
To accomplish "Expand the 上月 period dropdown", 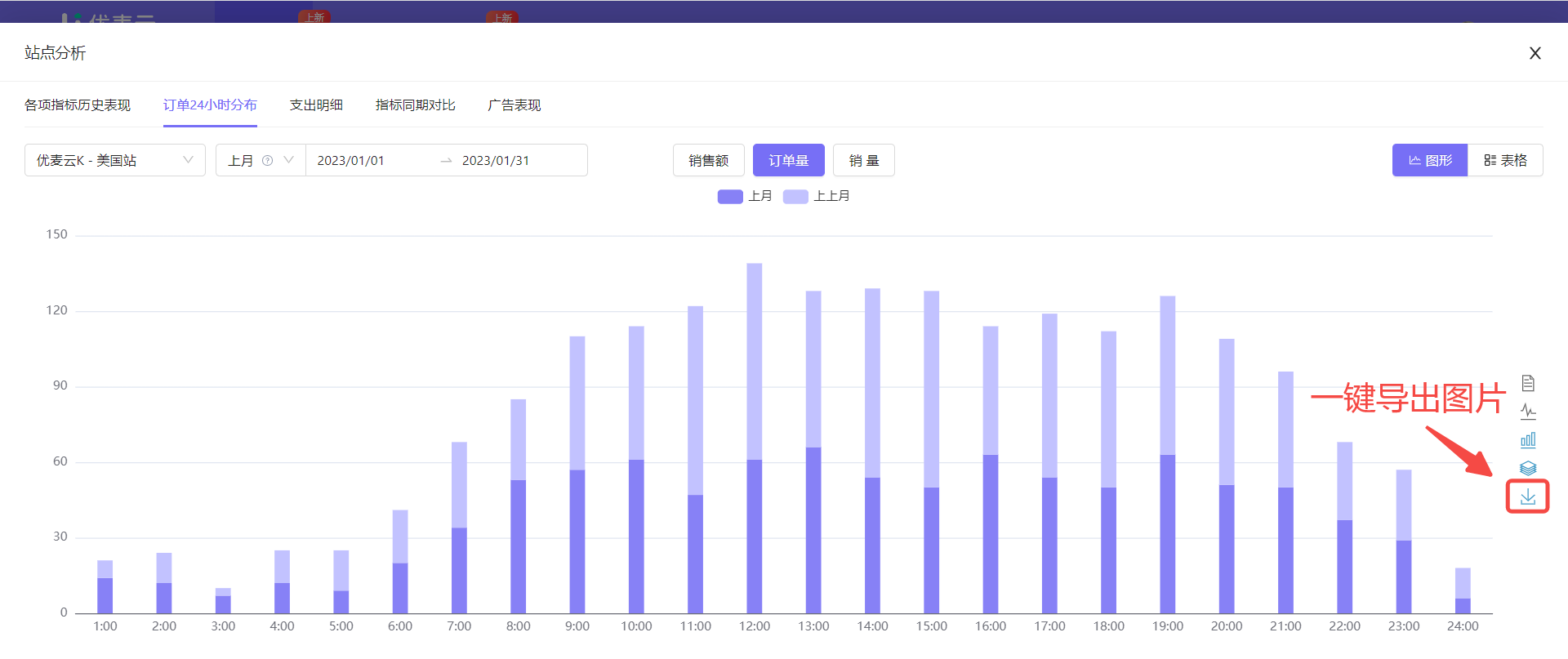I will (261, 160).
